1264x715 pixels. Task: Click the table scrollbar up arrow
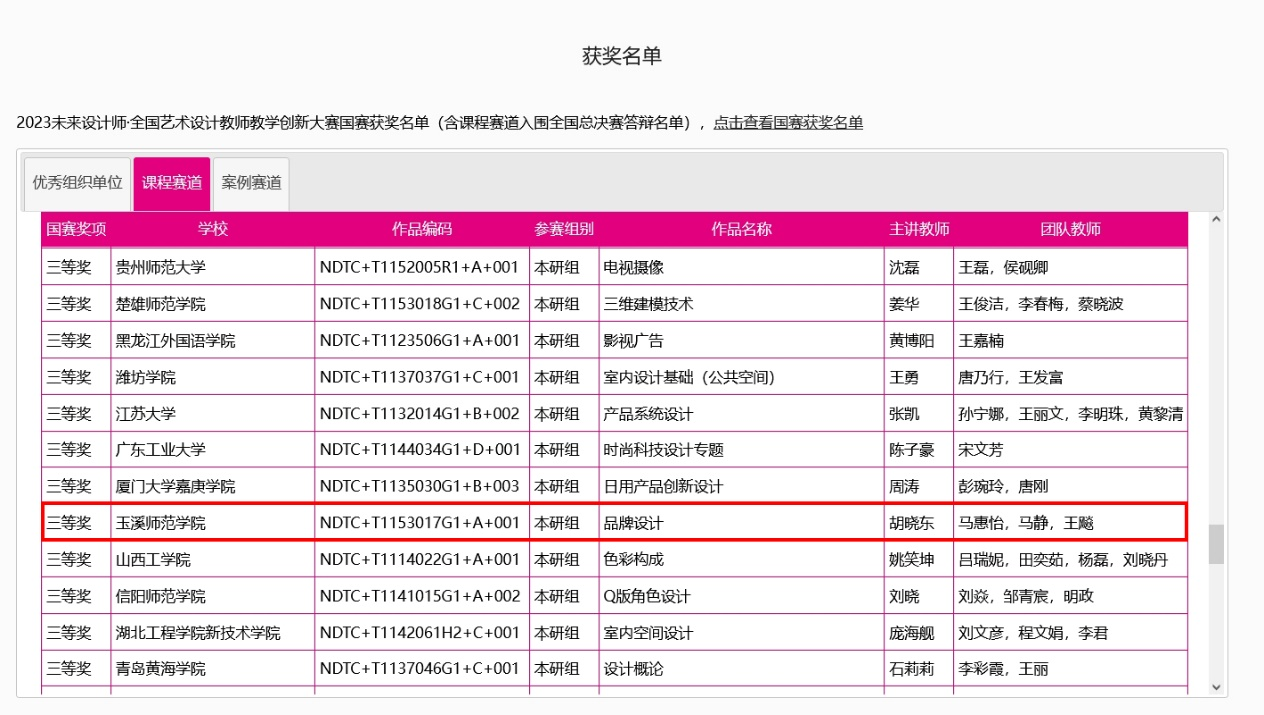click(x=1216, y=220)
